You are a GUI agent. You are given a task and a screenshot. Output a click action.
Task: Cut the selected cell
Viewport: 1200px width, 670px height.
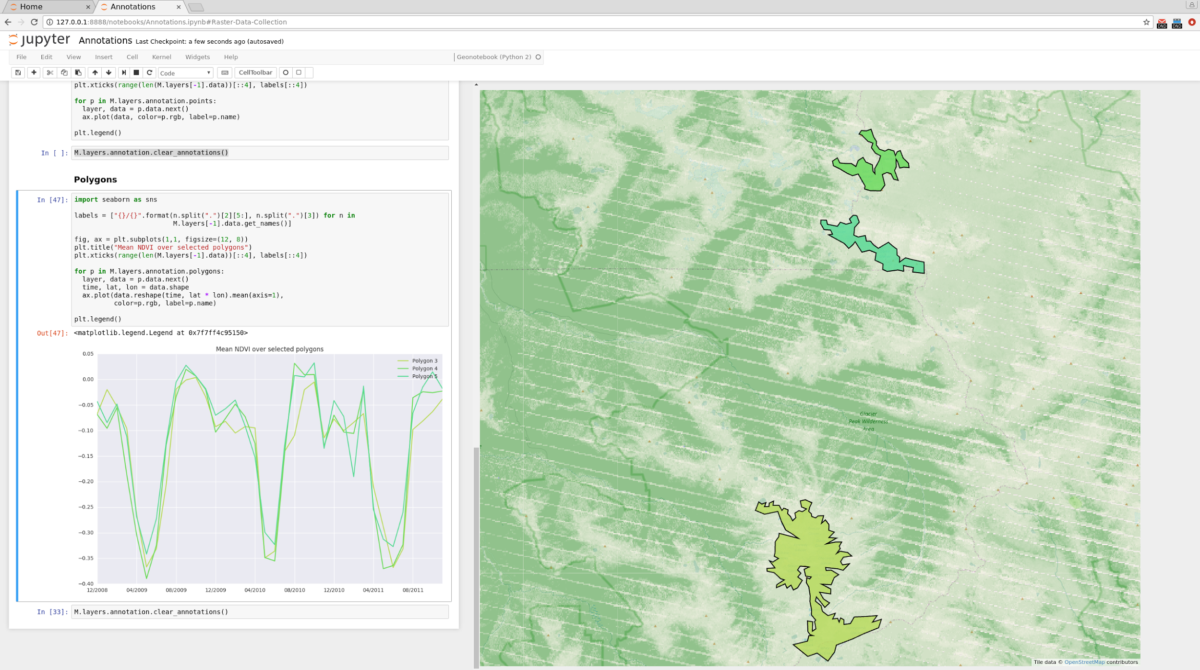[x=49, y=72]
